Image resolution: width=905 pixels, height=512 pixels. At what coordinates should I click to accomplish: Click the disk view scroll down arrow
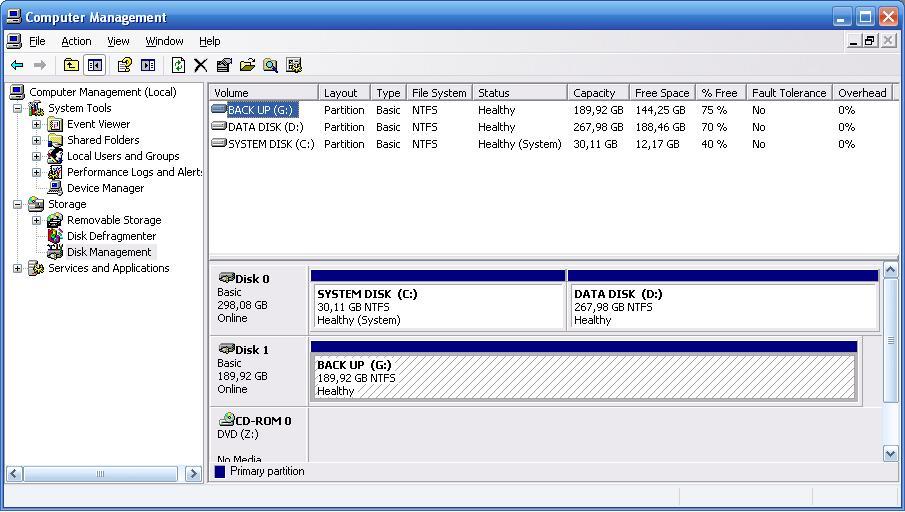(x=891, y=454)
